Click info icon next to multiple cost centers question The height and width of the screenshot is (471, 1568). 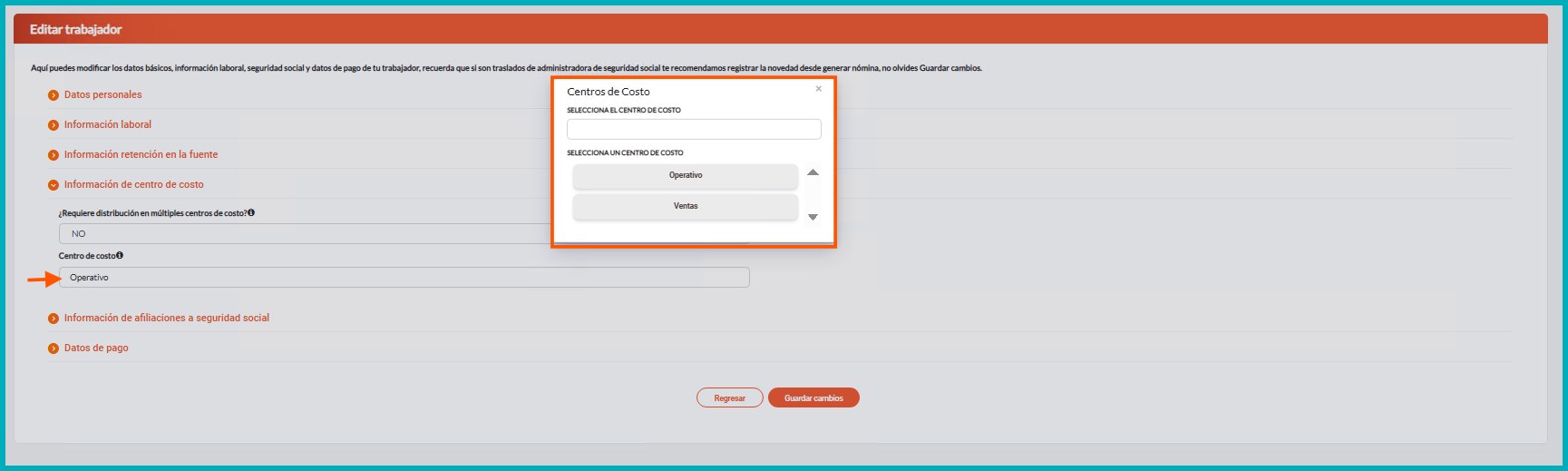[x=251, y=213]
